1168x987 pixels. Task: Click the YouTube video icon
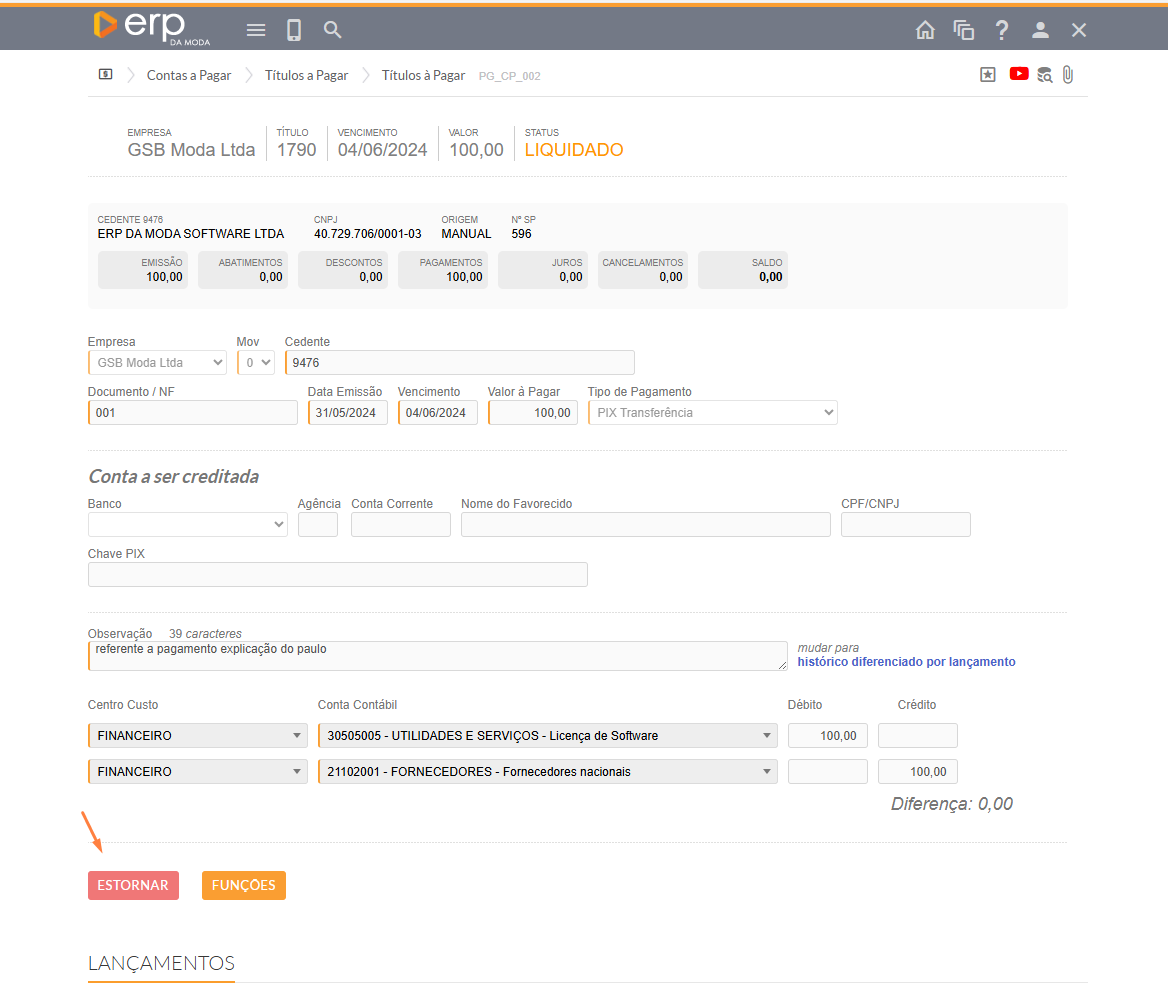click(x=1019, y=74)
